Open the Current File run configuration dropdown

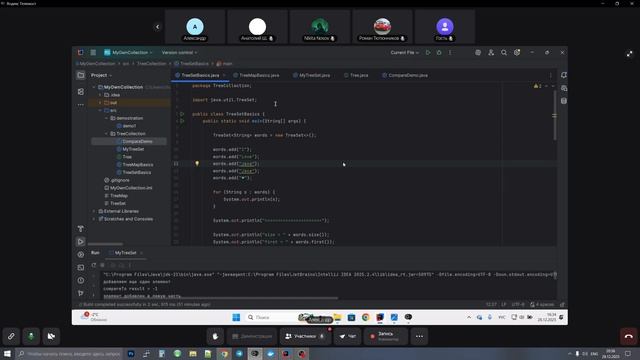[404, 53]
